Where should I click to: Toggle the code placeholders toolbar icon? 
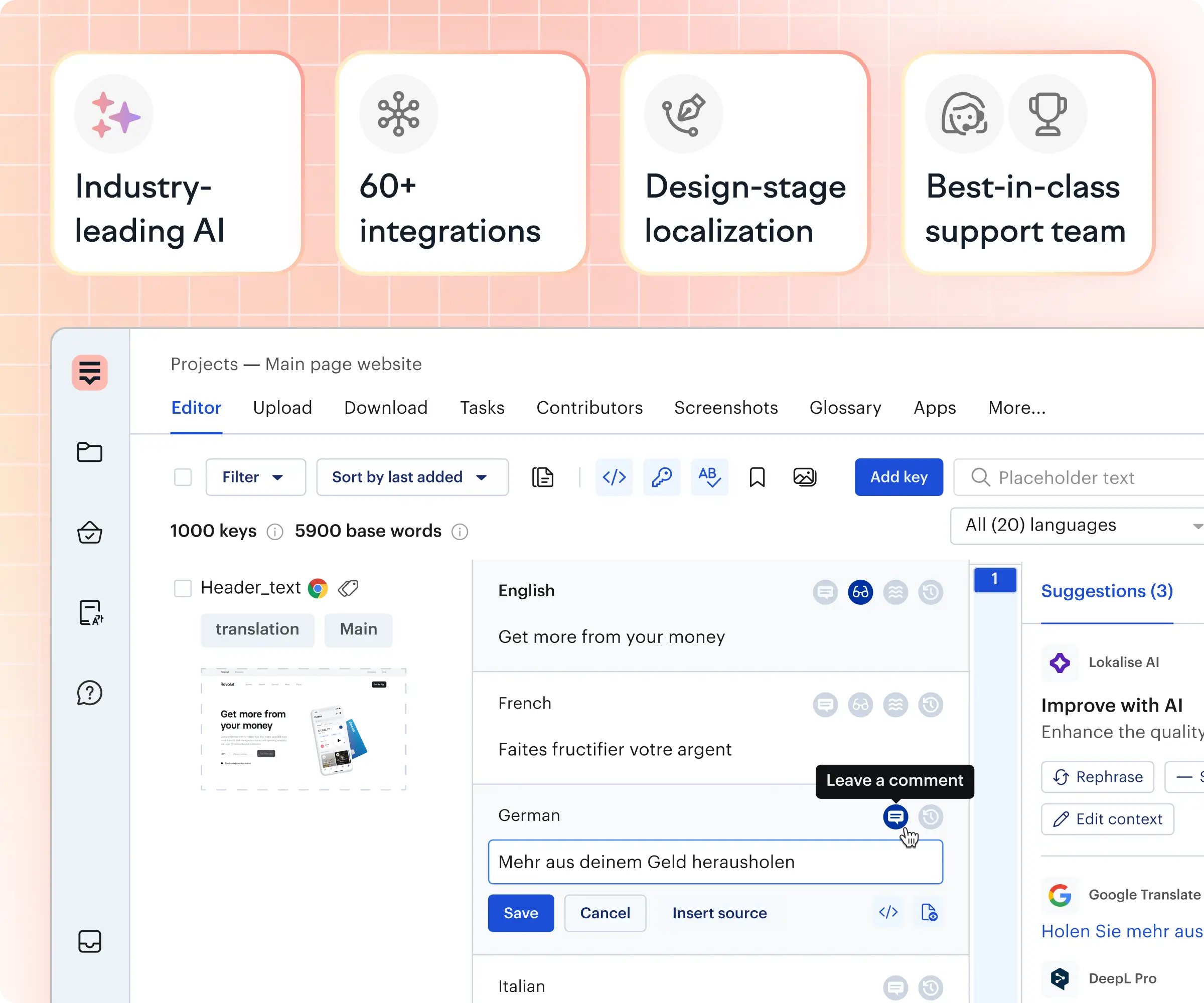tap(614, 477)
